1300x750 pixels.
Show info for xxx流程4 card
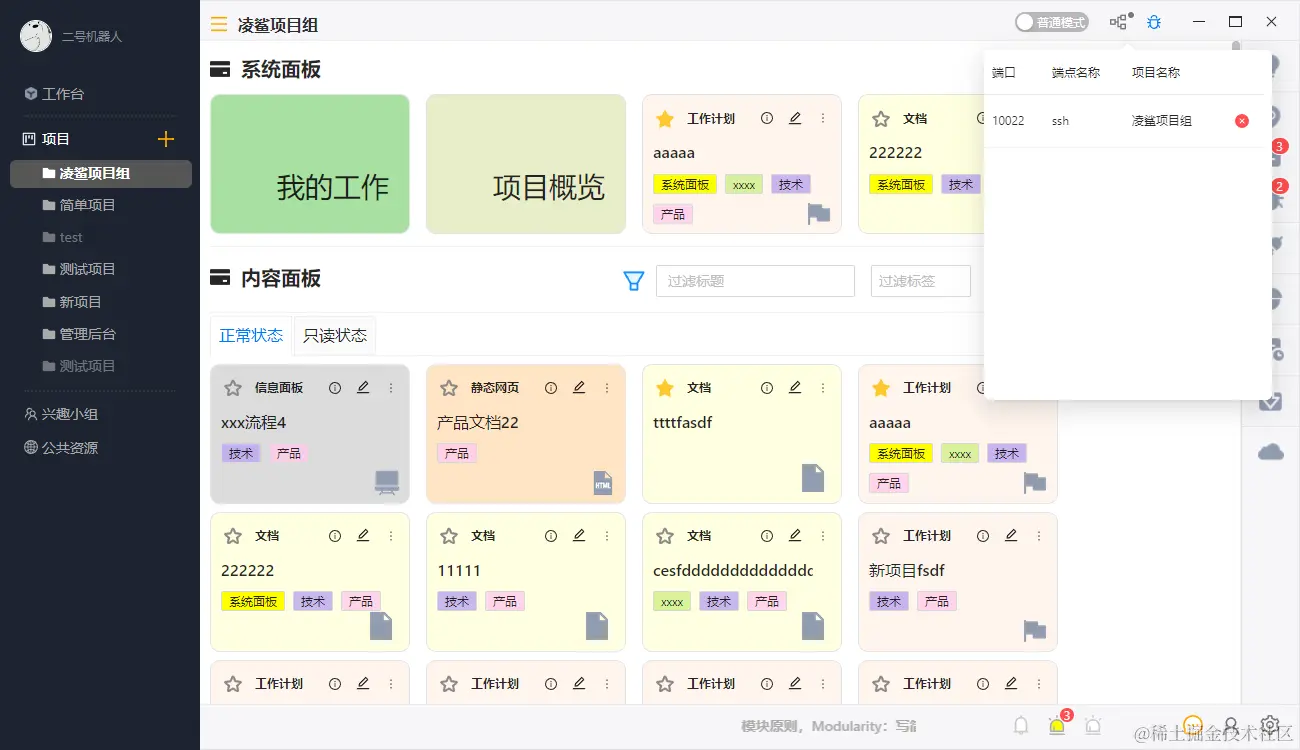click(x=335, y=388)
